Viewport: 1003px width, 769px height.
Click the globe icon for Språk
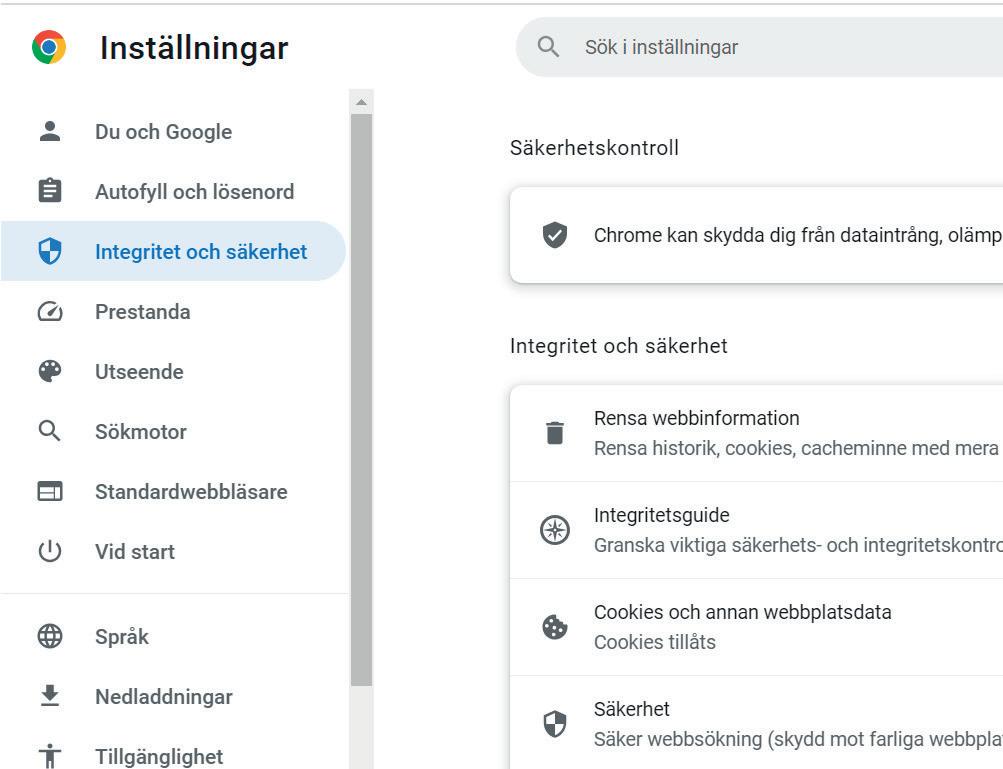click(50, 637)
